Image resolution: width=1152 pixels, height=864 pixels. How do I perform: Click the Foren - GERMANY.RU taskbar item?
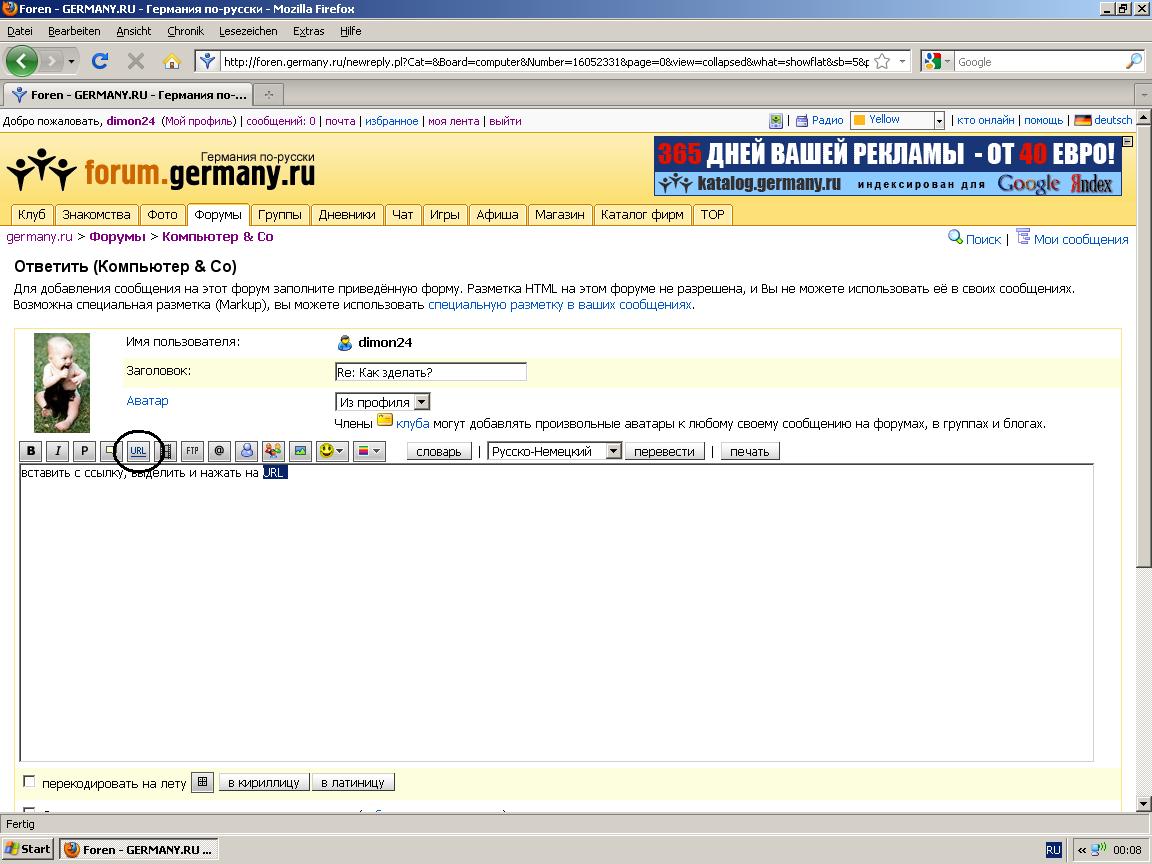[x=140, y=850]
